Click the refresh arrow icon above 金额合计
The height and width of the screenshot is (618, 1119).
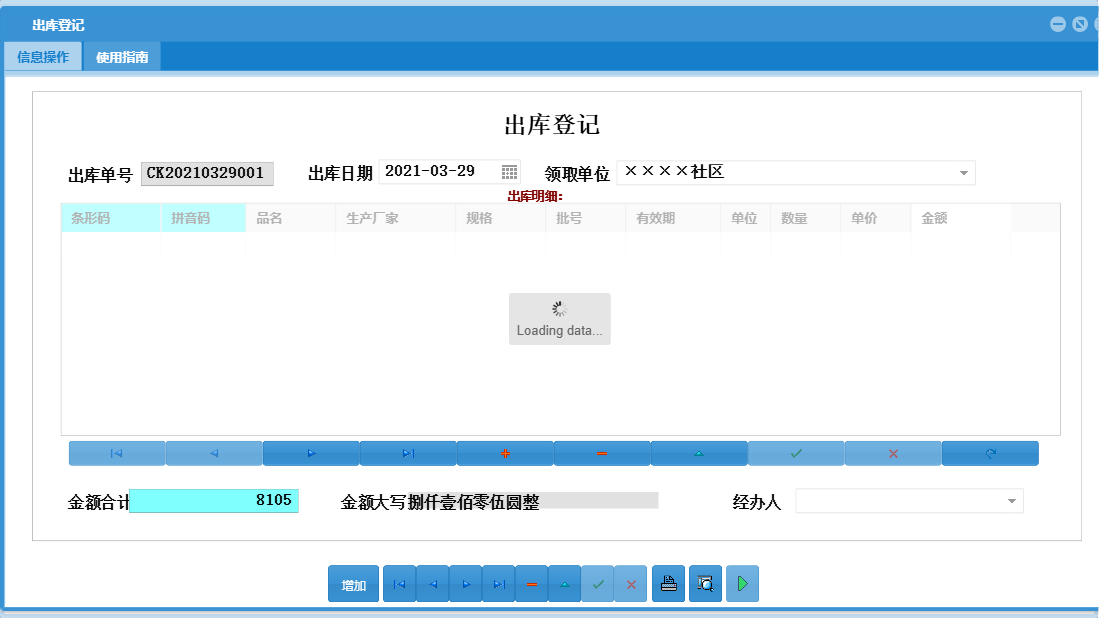click(x=990, y=453)
